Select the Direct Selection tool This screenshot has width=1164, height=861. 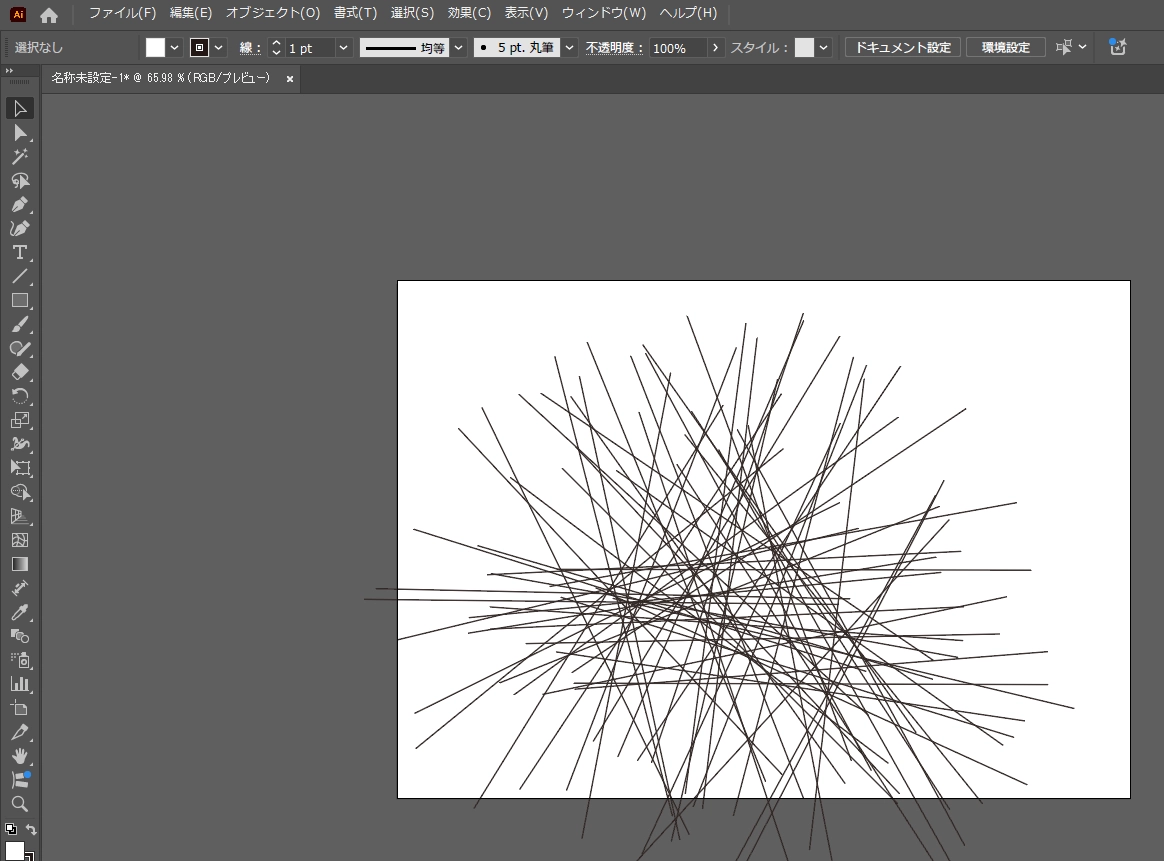pyautogui.click(x=19, y=132)
